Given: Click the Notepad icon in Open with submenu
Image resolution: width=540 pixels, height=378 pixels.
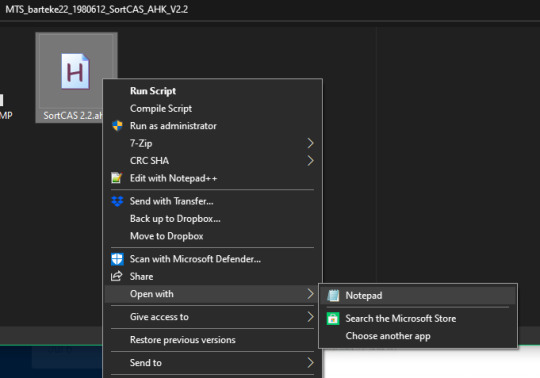Looking at the screenshot, I should point(333,295).
